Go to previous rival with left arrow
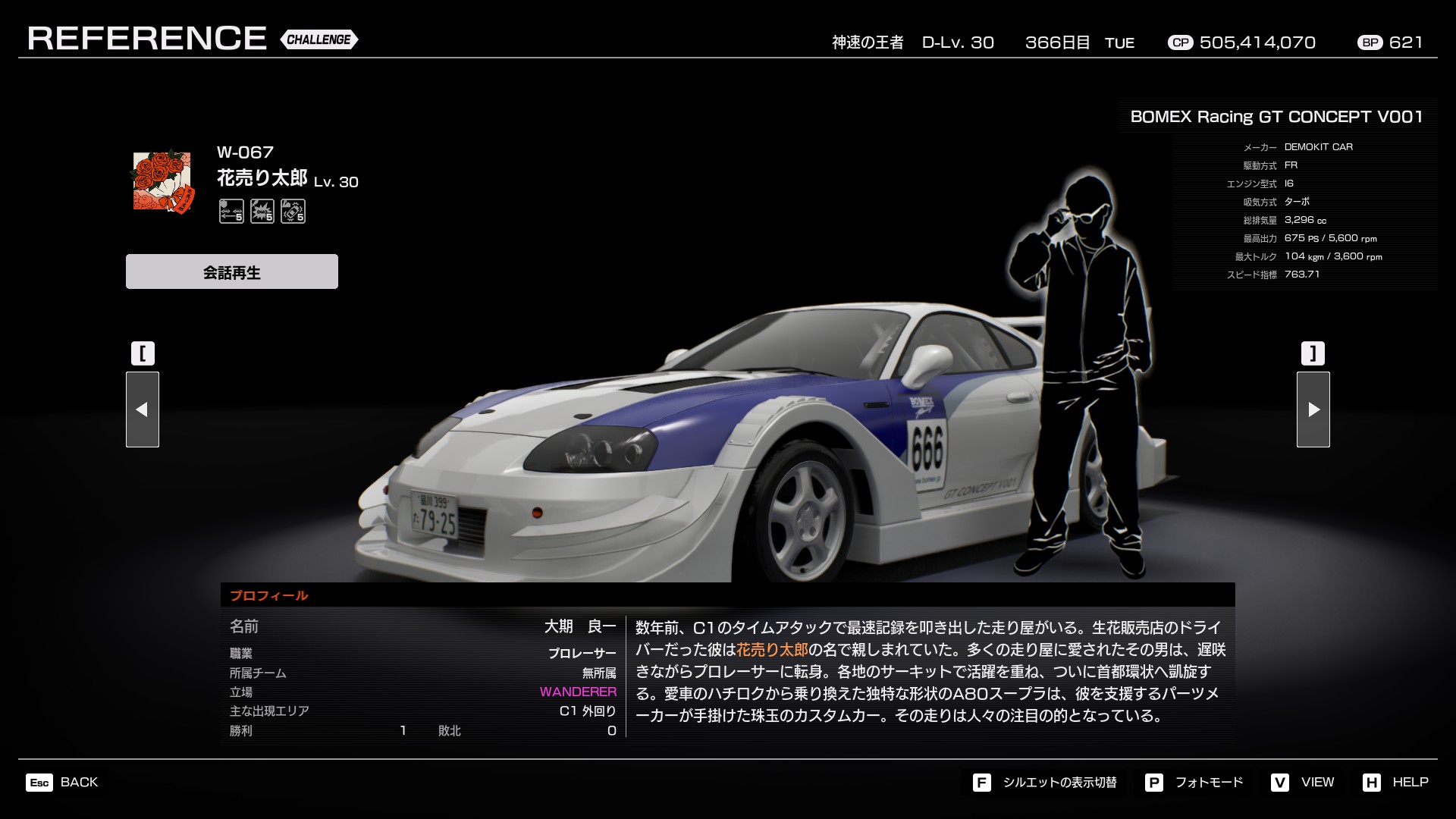This screenshot has height=819, width=1456. pos(143,409)
